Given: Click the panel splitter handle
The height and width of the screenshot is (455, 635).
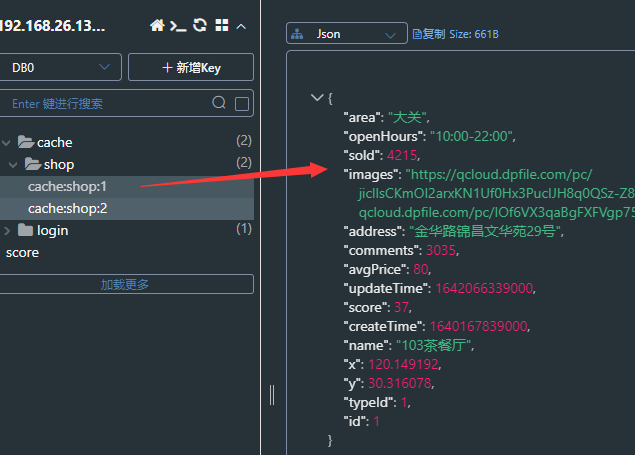Looking at the screenshot, I should click(272, 395).
